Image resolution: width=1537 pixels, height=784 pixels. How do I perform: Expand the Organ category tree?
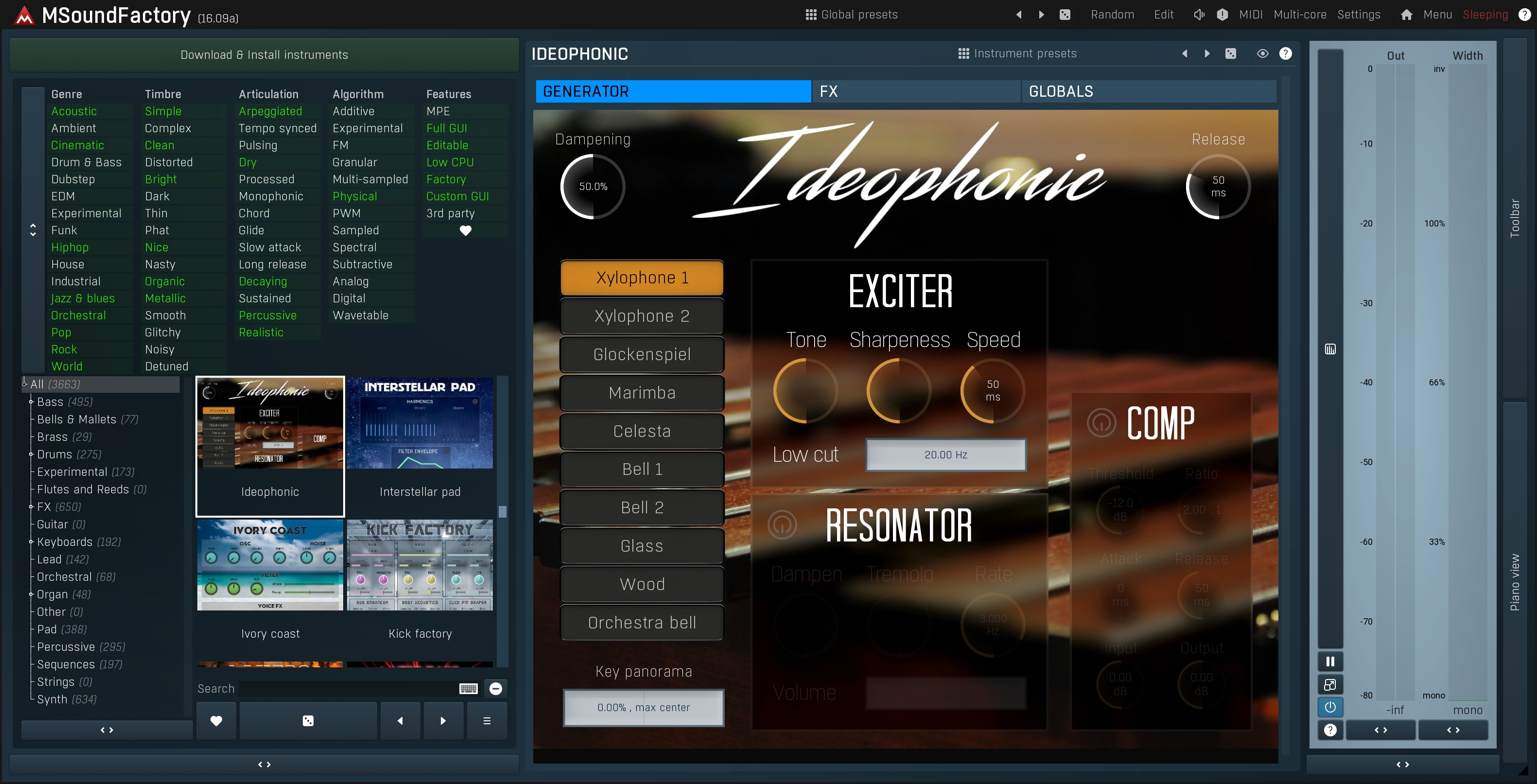click(31, 593)
